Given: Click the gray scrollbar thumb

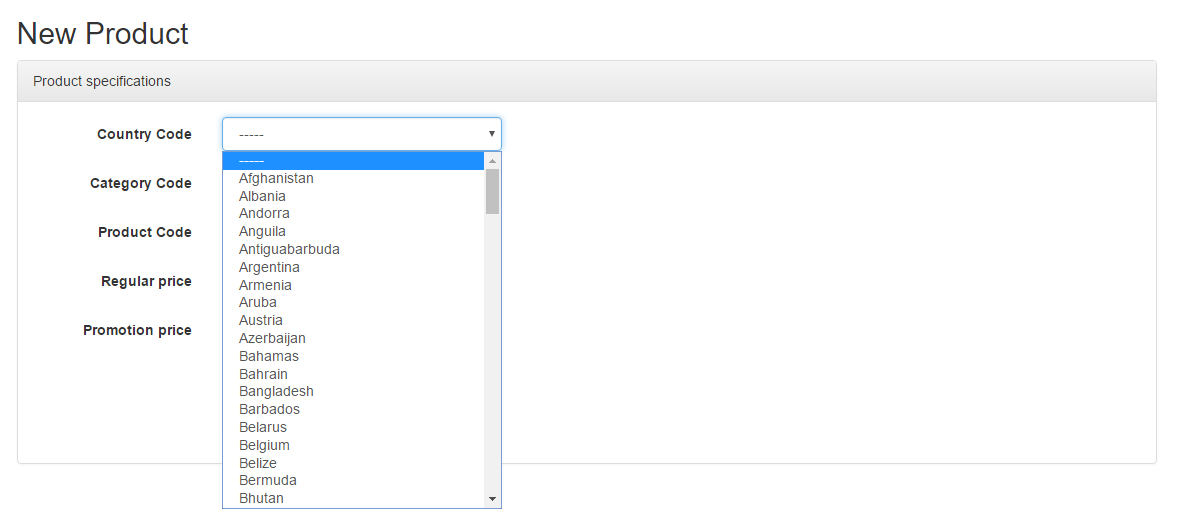Looking at the screenshot, I should click(x=492, y=191).
